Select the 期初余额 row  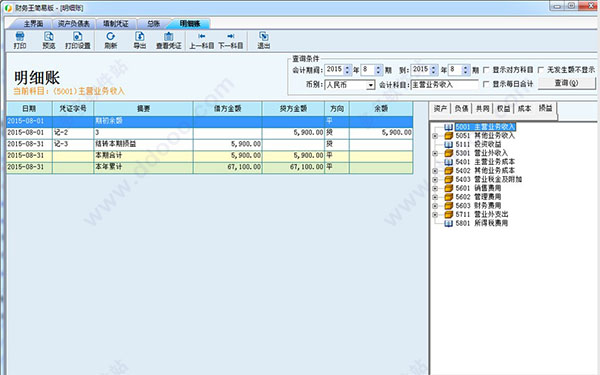pyautogui.click(x=210, y=121)
